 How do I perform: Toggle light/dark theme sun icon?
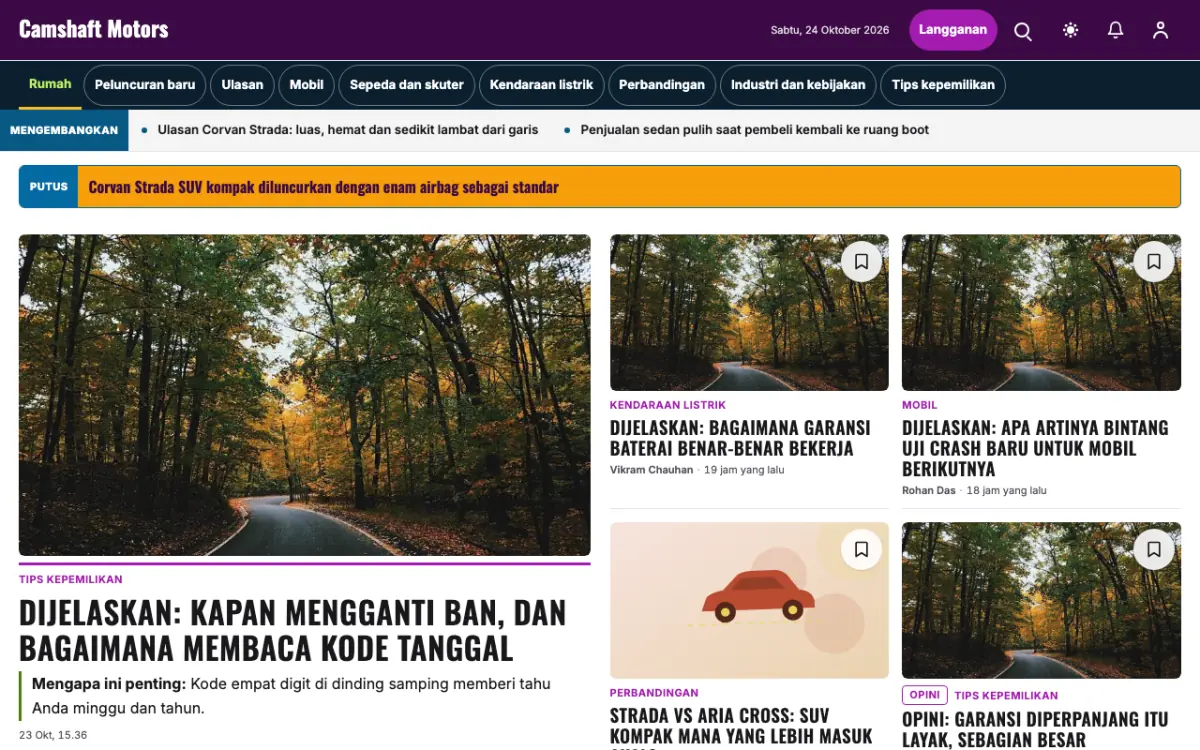(1070, 30)
